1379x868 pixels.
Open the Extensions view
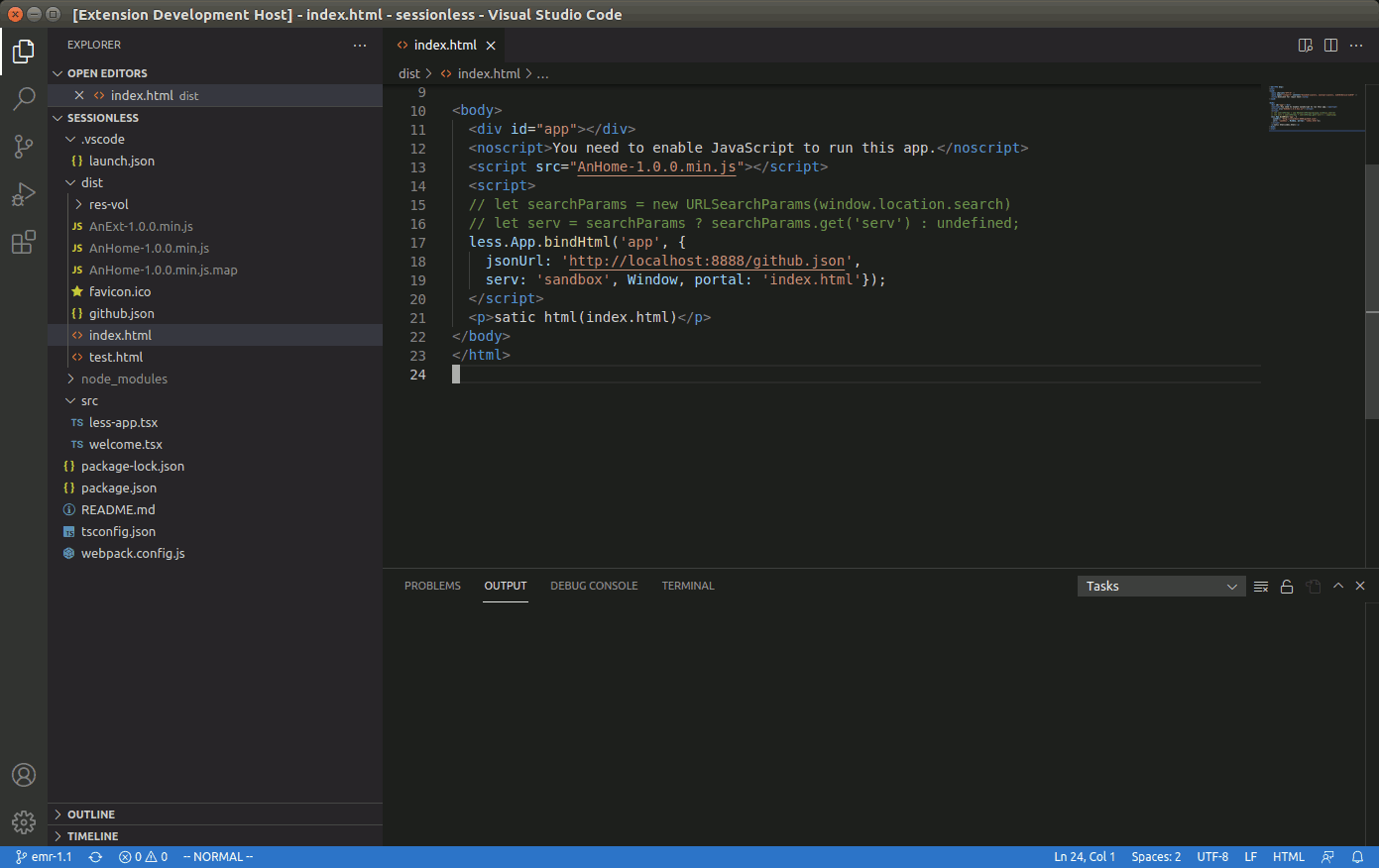[x=24, y=242]
